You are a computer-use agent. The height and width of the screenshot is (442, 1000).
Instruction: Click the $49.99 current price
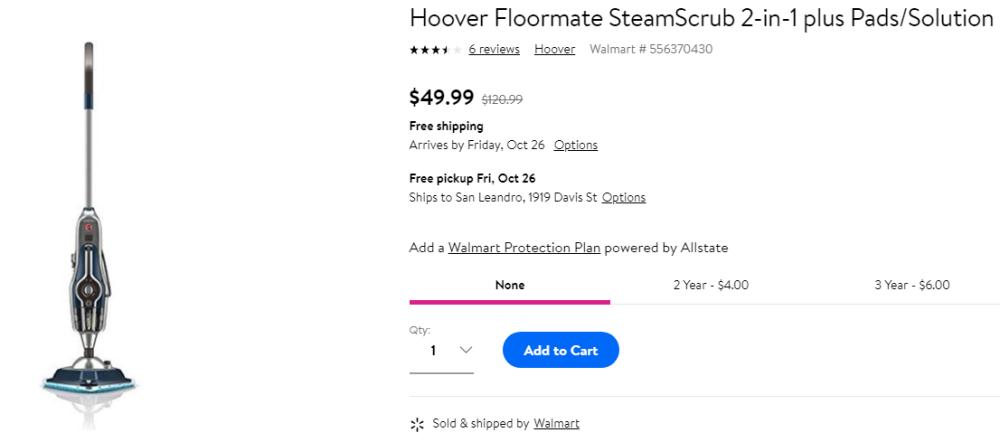click(441, 97)
